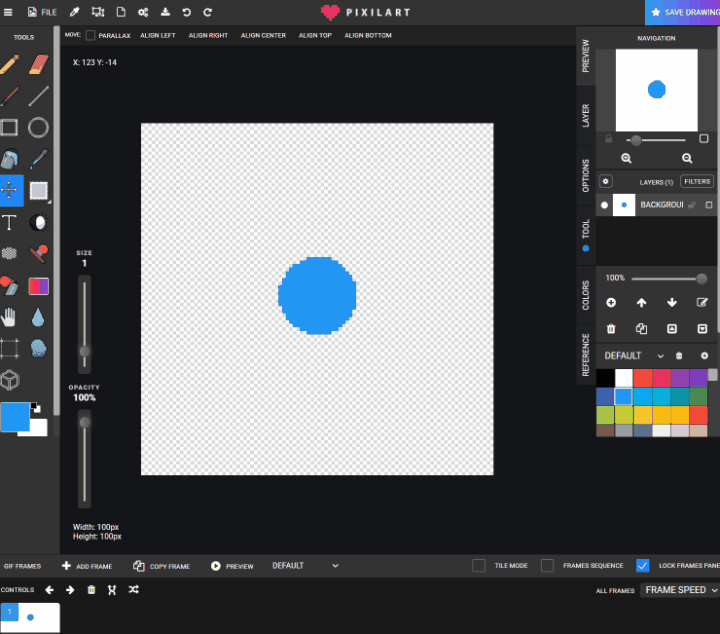720x634 pixels.
Task: Click the Save Drawing button
Action: click(683, 12)
